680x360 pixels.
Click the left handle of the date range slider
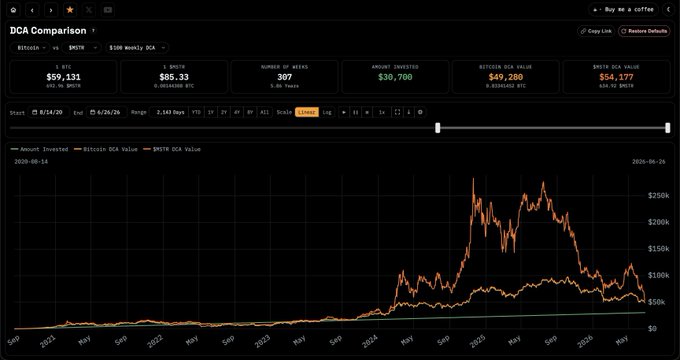(x=438, y=128)
